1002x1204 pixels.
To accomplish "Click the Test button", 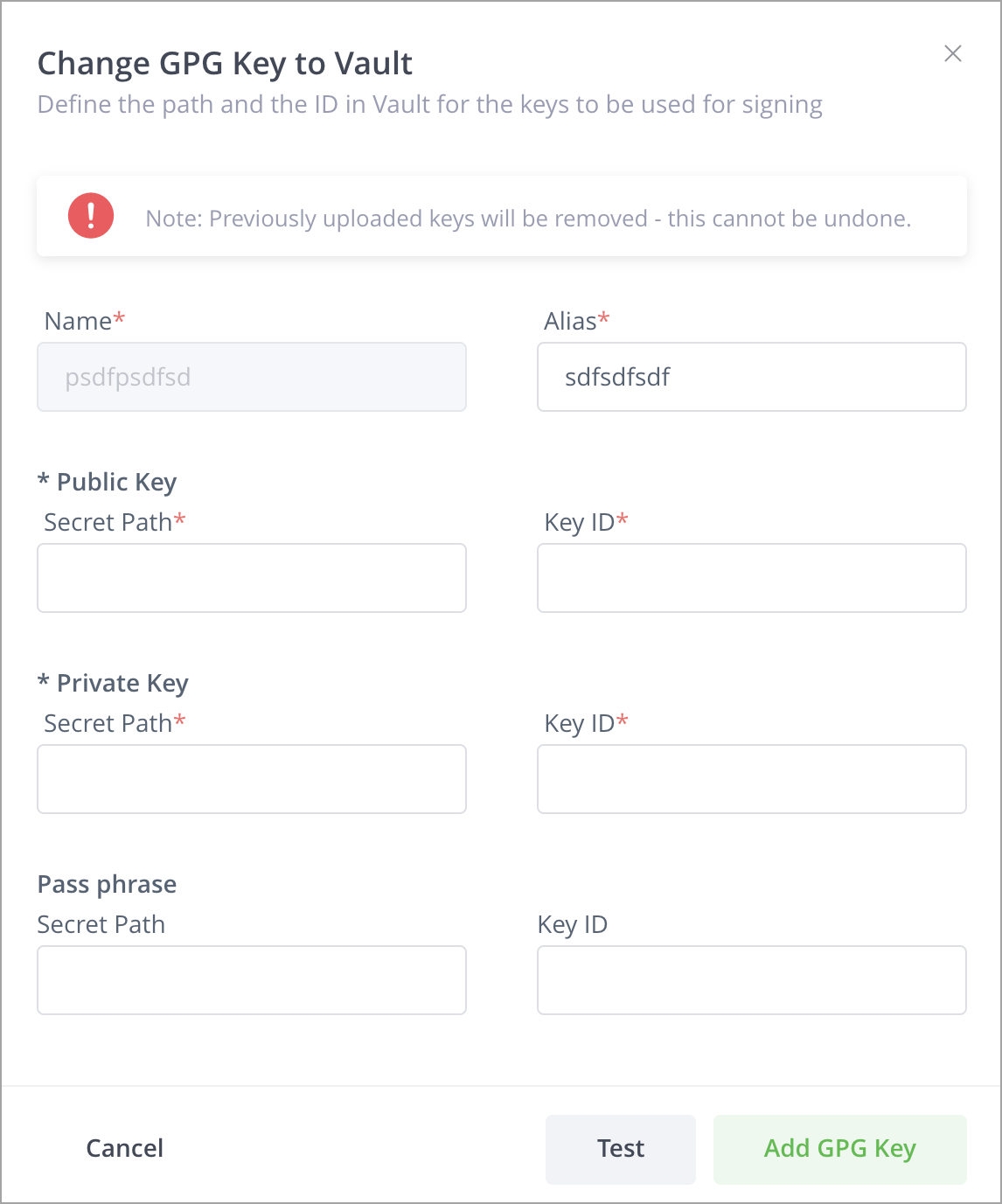I will pyautogui.click(x=621, y=1149).
